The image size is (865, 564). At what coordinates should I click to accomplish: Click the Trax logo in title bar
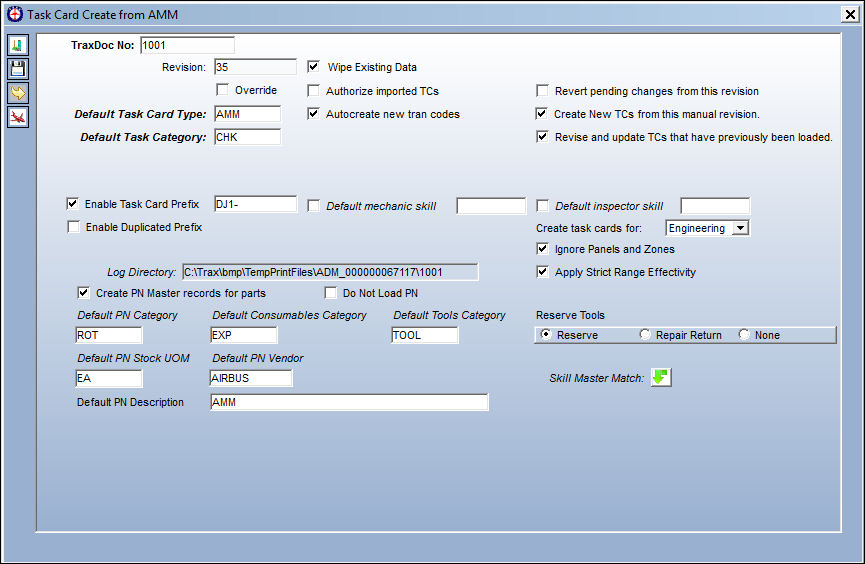point(15,14)
